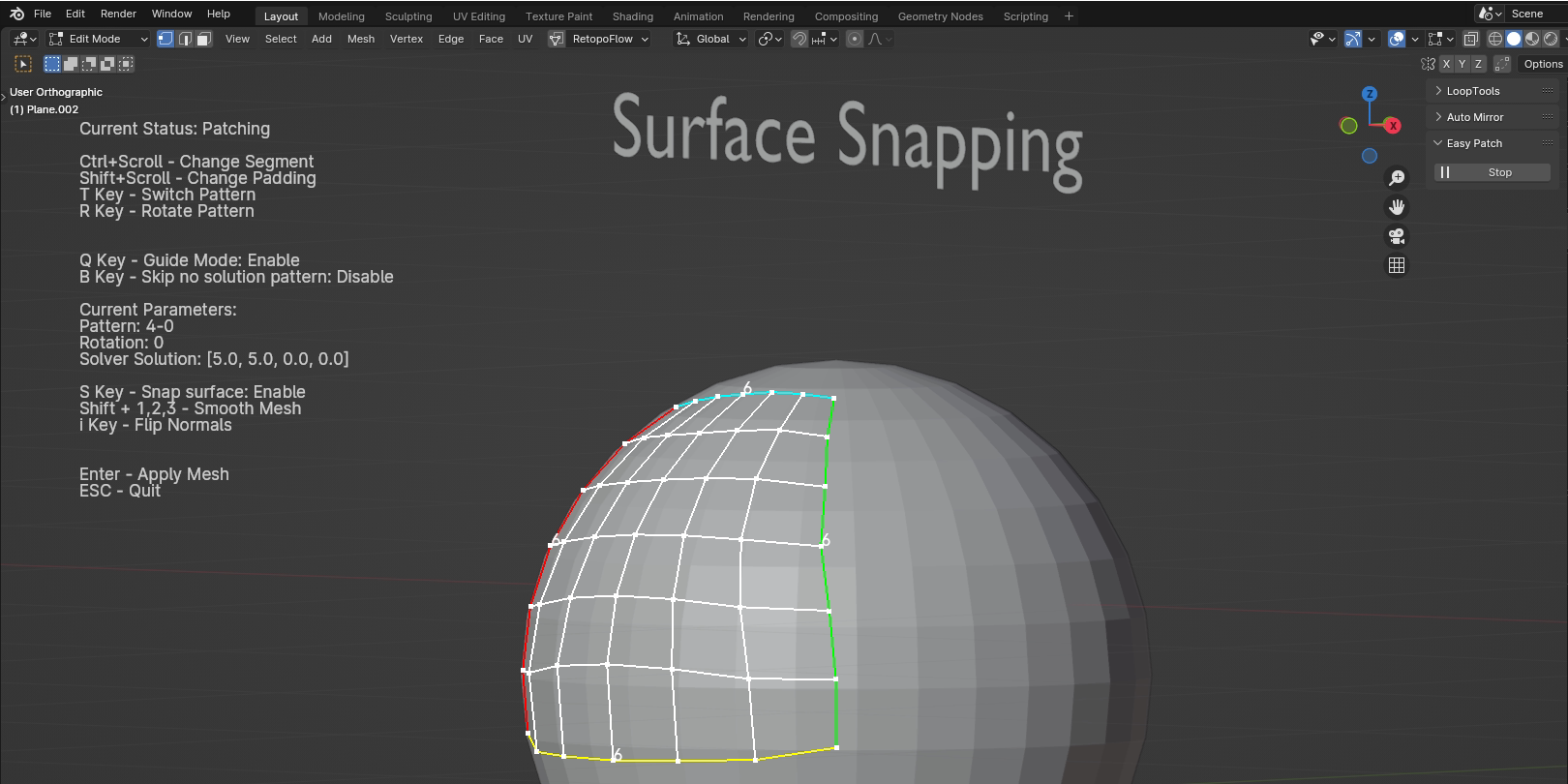Select face select mode icon

204,39
